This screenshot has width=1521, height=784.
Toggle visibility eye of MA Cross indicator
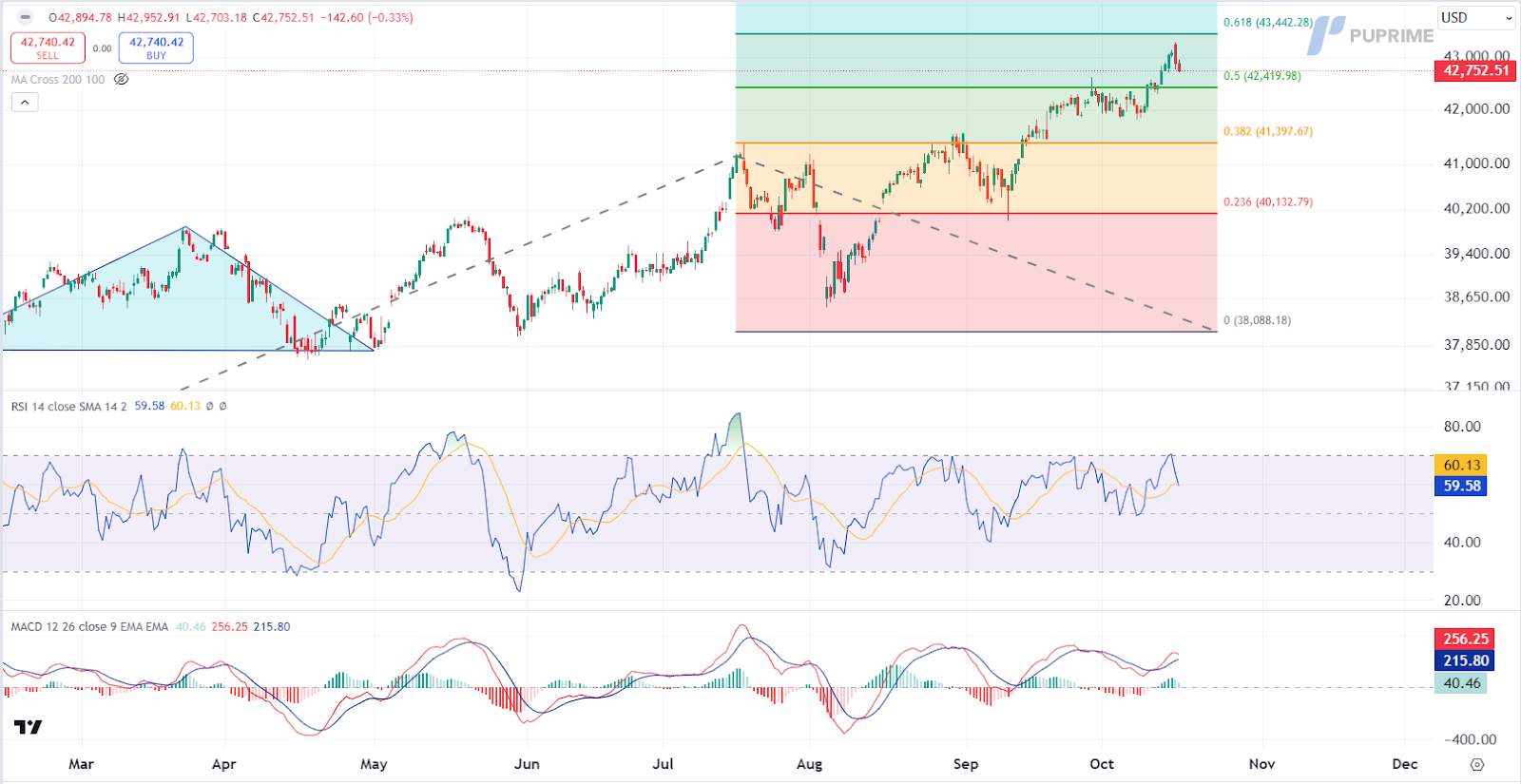coord(121,80)
